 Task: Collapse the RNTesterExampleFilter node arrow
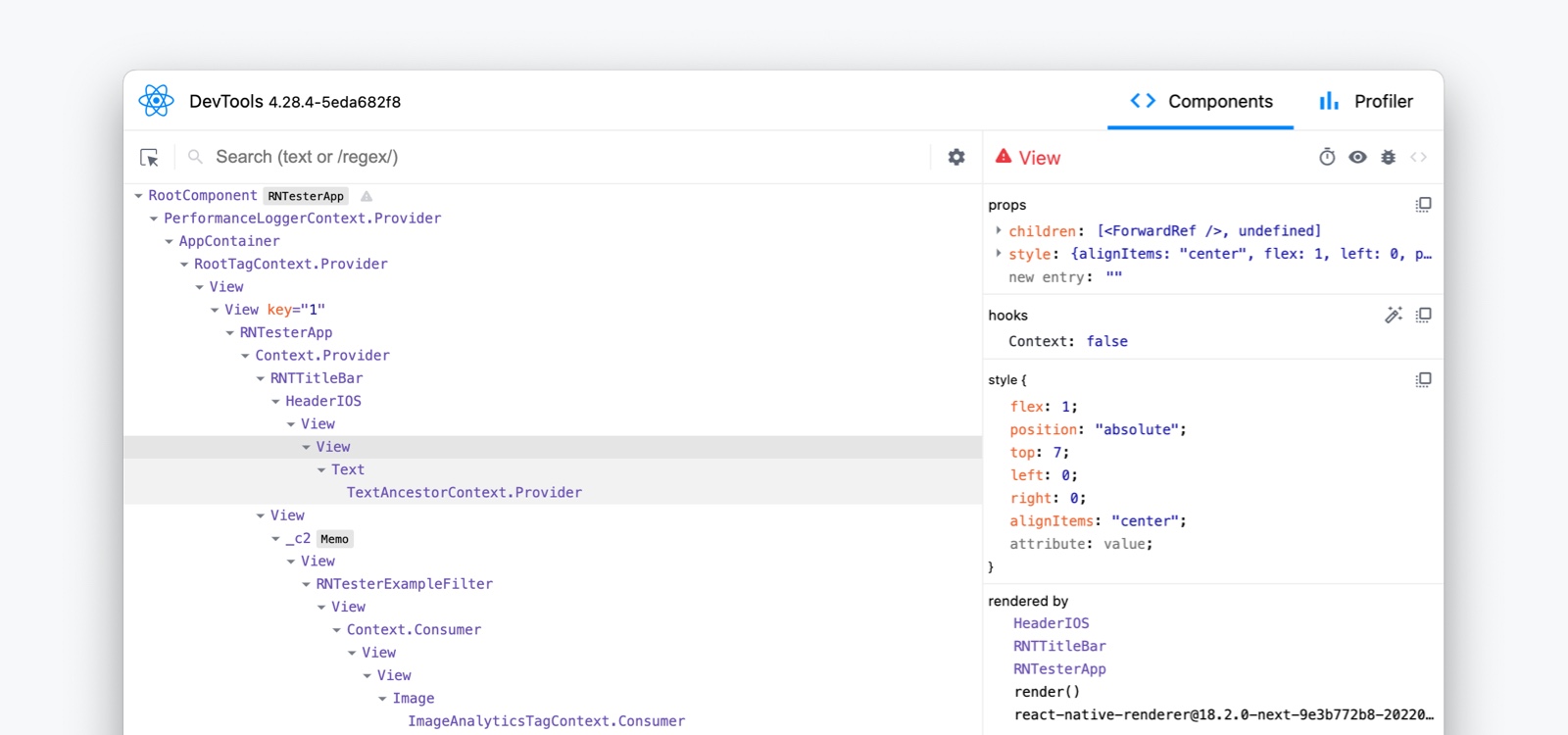click(x=307, y=584)
